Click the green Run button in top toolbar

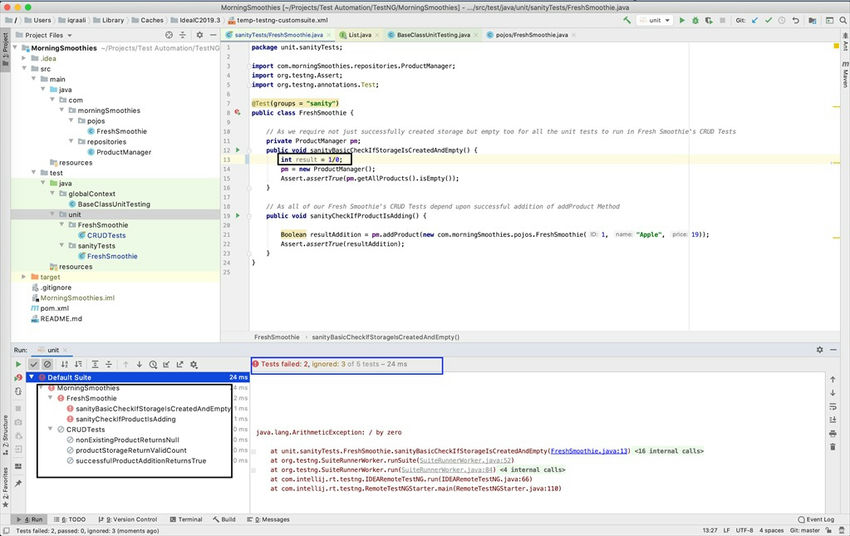pyautogui.click(x=682, y=20)
